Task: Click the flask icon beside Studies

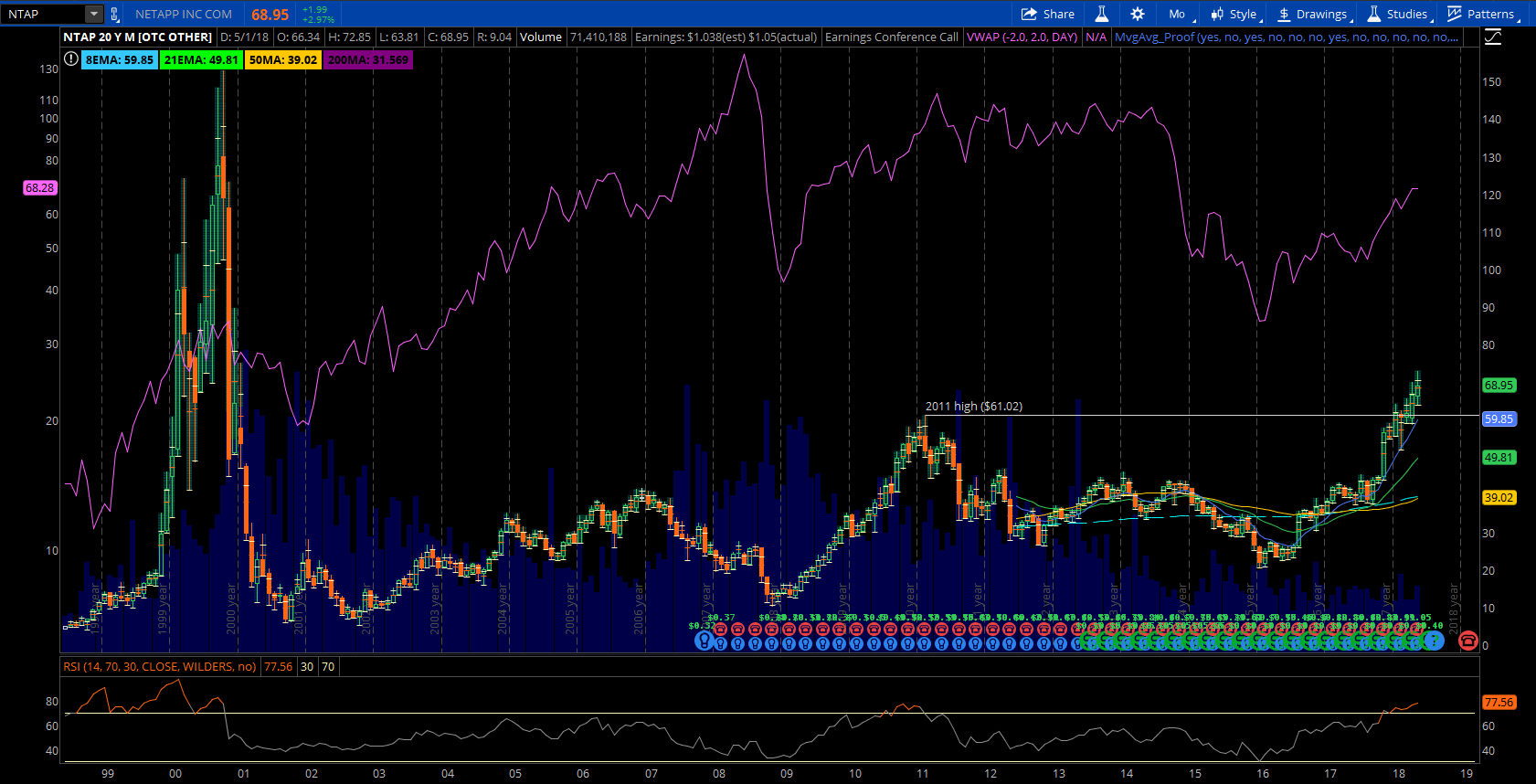Action: [x=1373, y=14]
